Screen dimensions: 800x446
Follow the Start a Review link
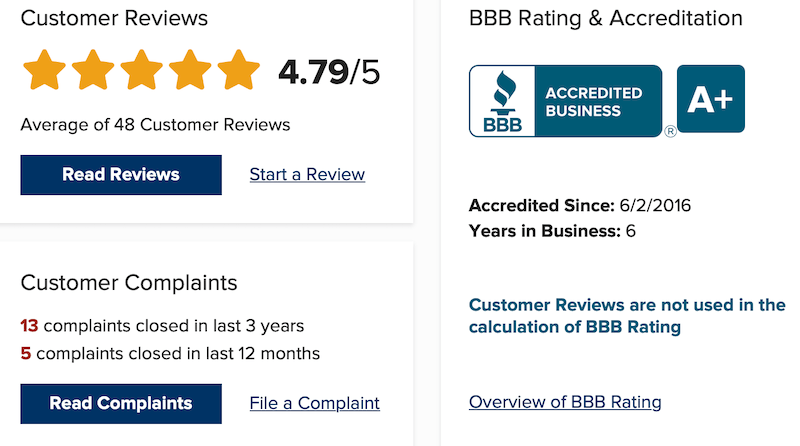307,175
